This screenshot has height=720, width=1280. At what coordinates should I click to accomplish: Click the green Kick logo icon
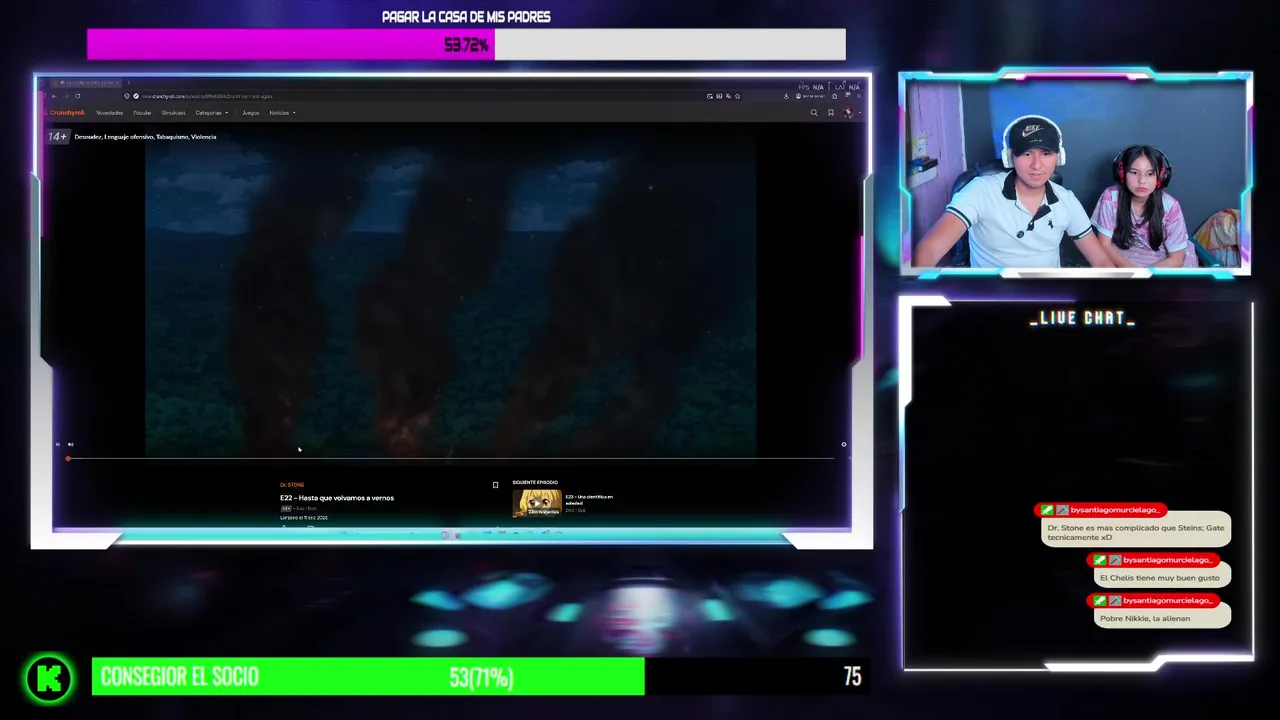(x=49, y=679)
